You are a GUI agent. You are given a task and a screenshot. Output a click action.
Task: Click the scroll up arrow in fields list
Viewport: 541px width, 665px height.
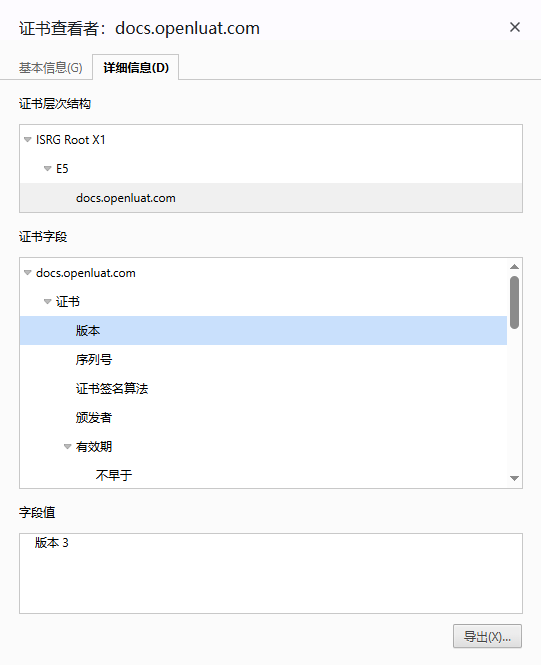pos(515,266)
